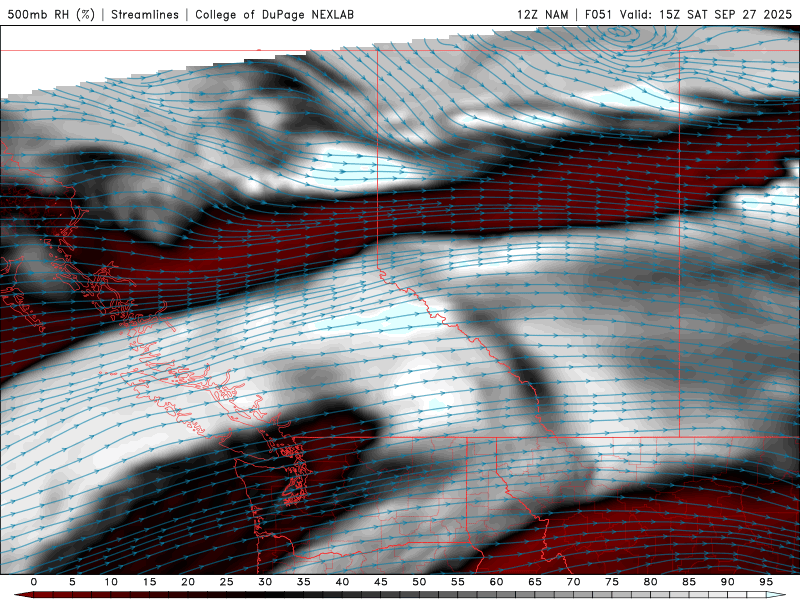Select the "55" tick label on the color scale
This screenshot has width=800, height=600.
(x=458, y=582)
